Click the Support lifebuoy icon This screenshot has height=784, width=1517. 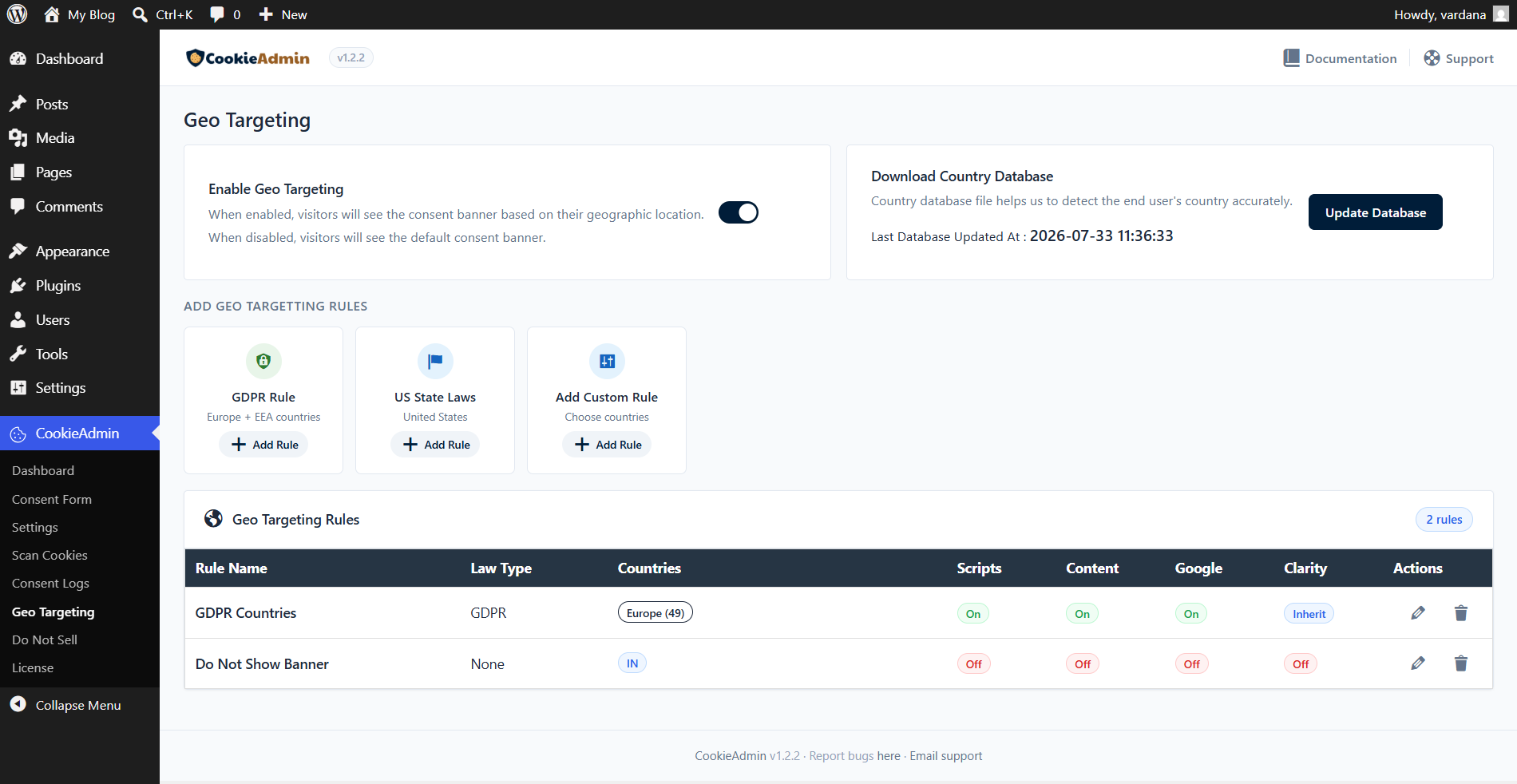click(x=1432, y=58)
